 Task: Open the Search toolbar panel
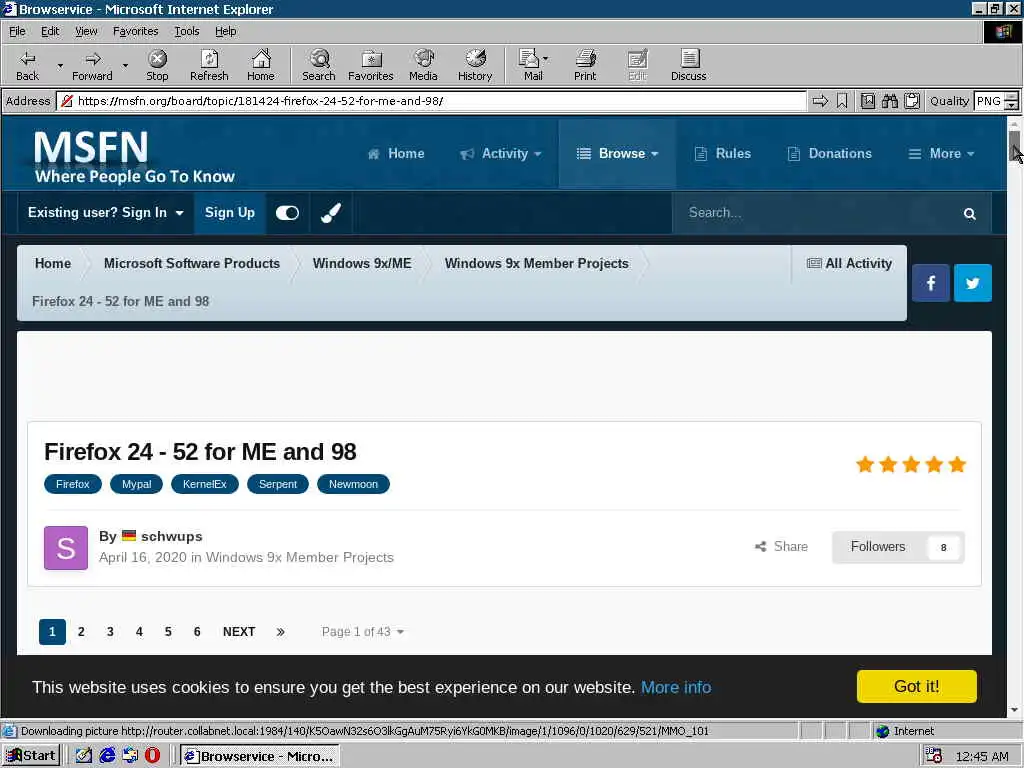[319, 65]
